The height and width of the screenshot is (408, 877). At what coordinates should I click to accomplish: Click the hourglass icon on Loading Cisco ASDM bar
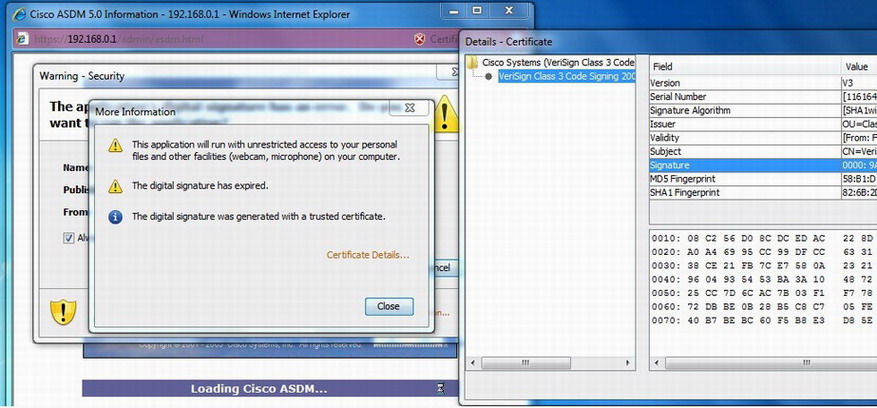click(441, 388)
